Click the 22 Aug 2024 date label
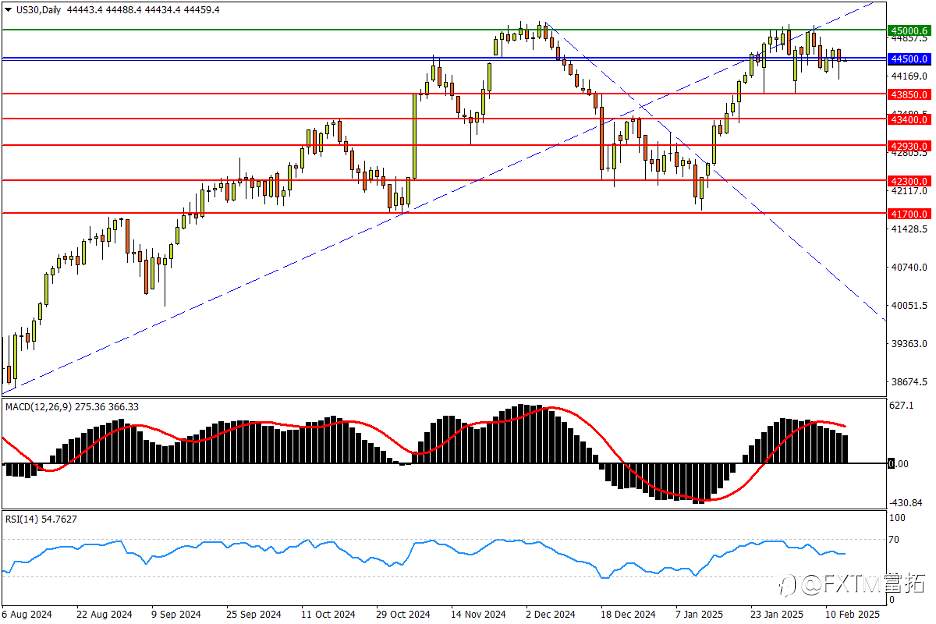The width and height of the screenshot is (936, 624). tap(104, 614)
